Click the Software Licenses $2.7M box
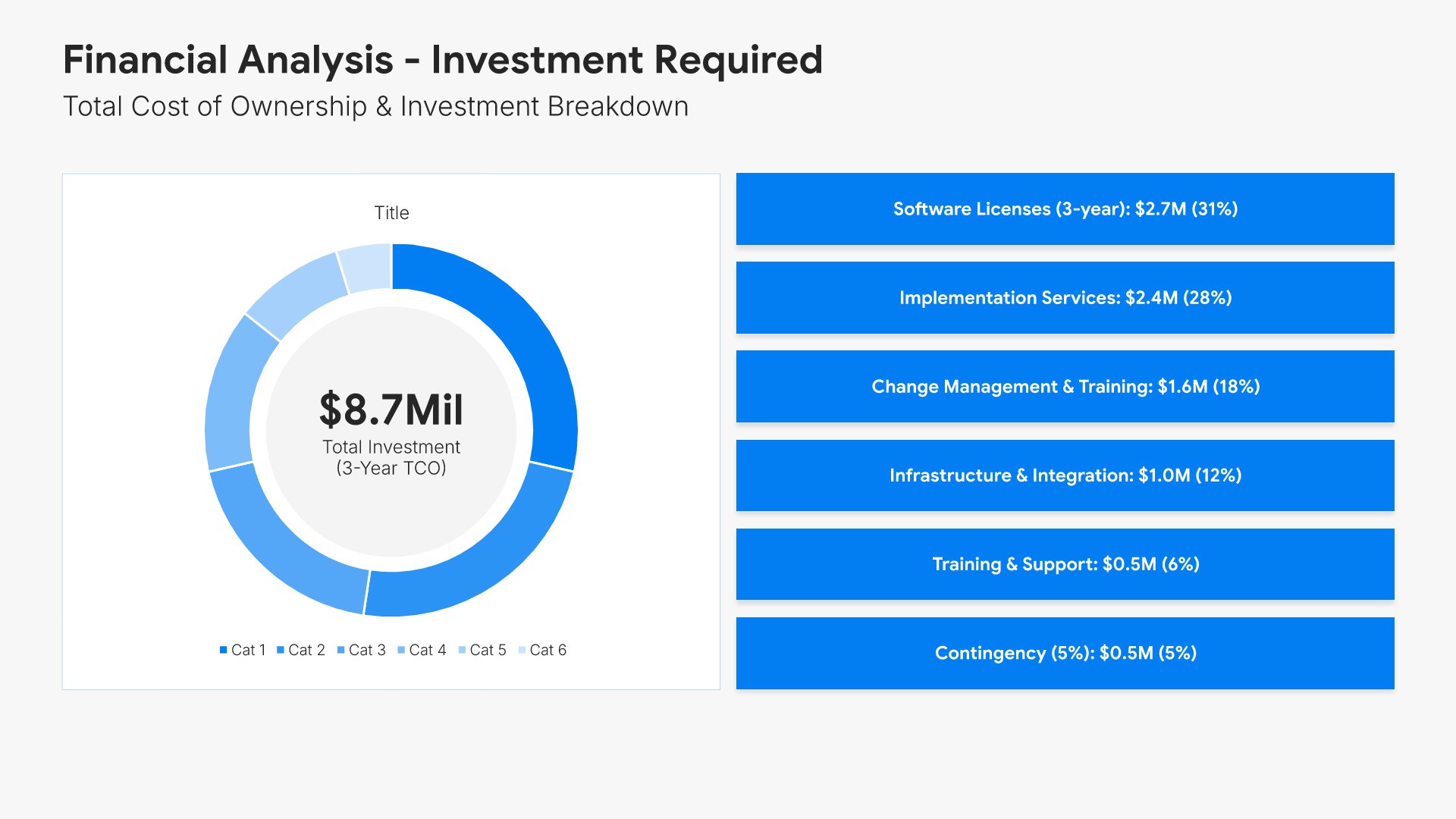This screenshot has height=819, width=1456. [x=1065, y=209]
